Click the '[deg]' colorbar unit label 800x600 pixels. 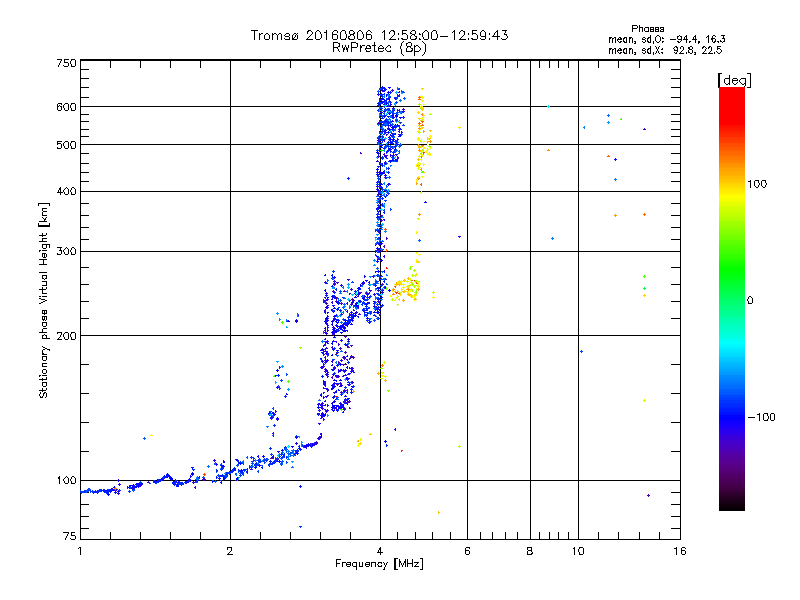tap(734, 80)
